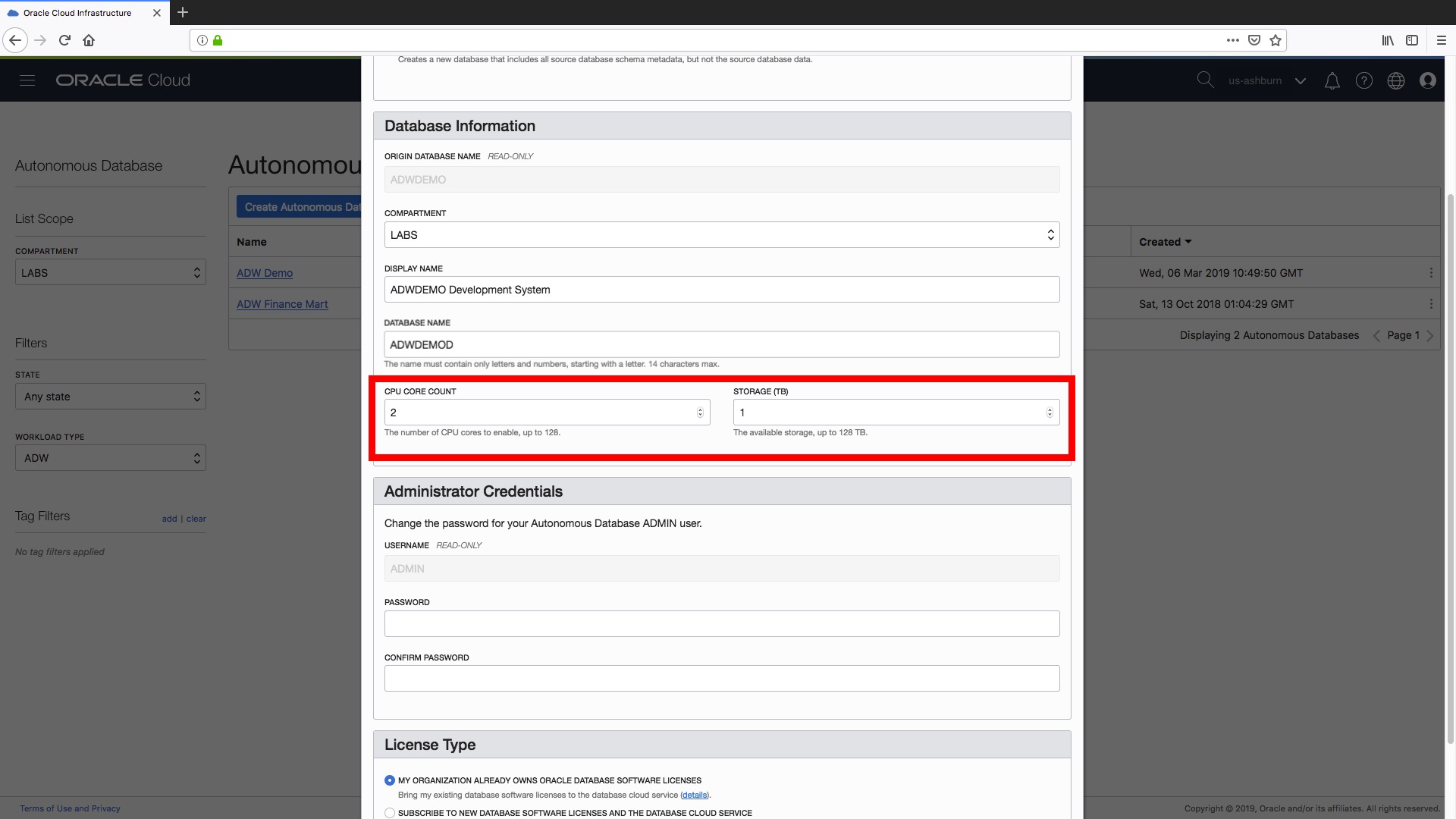
Task: Choose 'Subscribe to new database software licenses' option
Action: [390, 812]
